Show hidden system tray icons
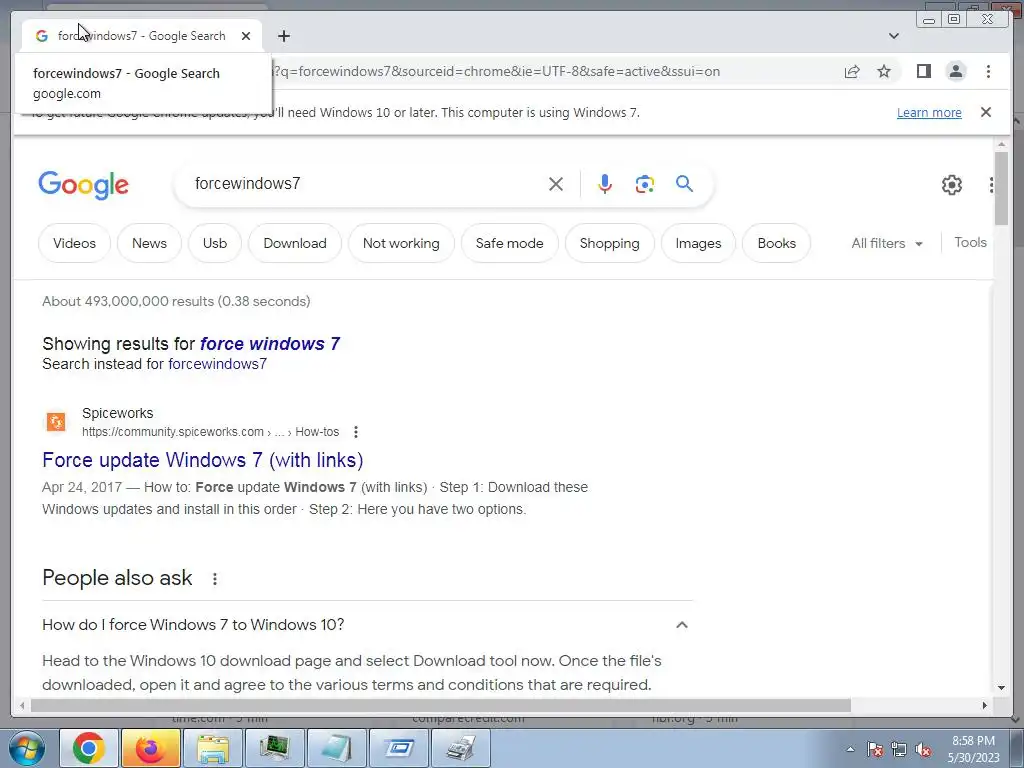The image size is (1024, 768). coord(850,749)
